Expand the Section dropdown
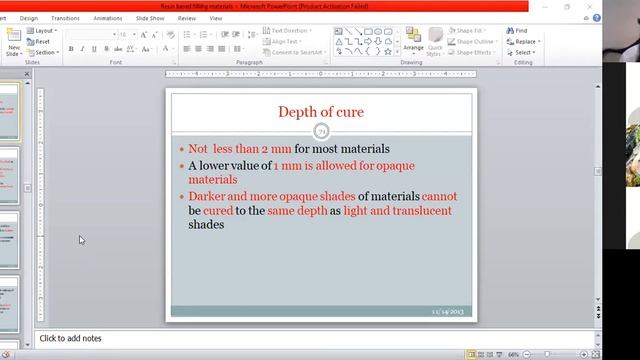640x360 pixels. coord(43,52)
